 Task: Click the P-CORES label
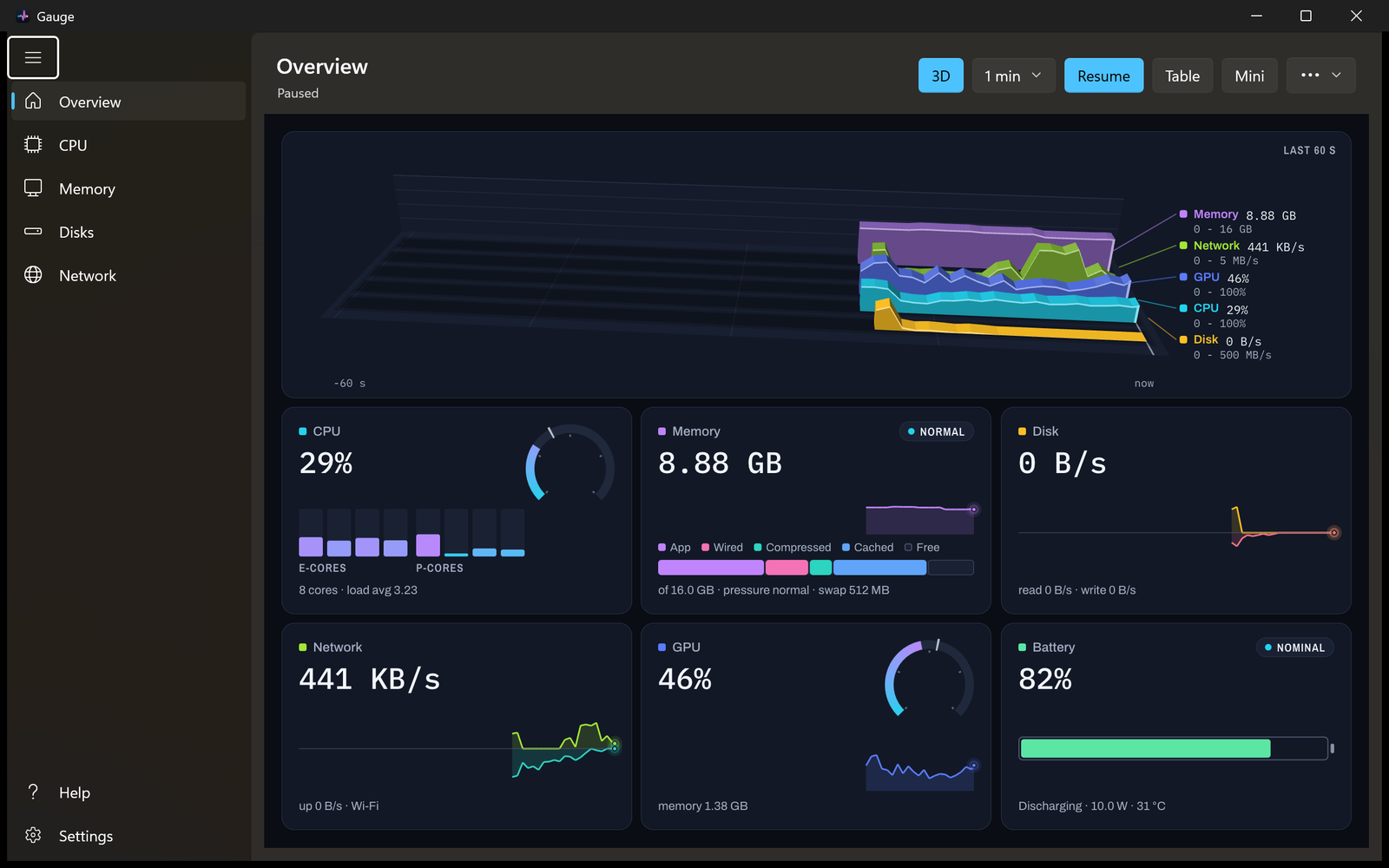click(x=439, y=568)
